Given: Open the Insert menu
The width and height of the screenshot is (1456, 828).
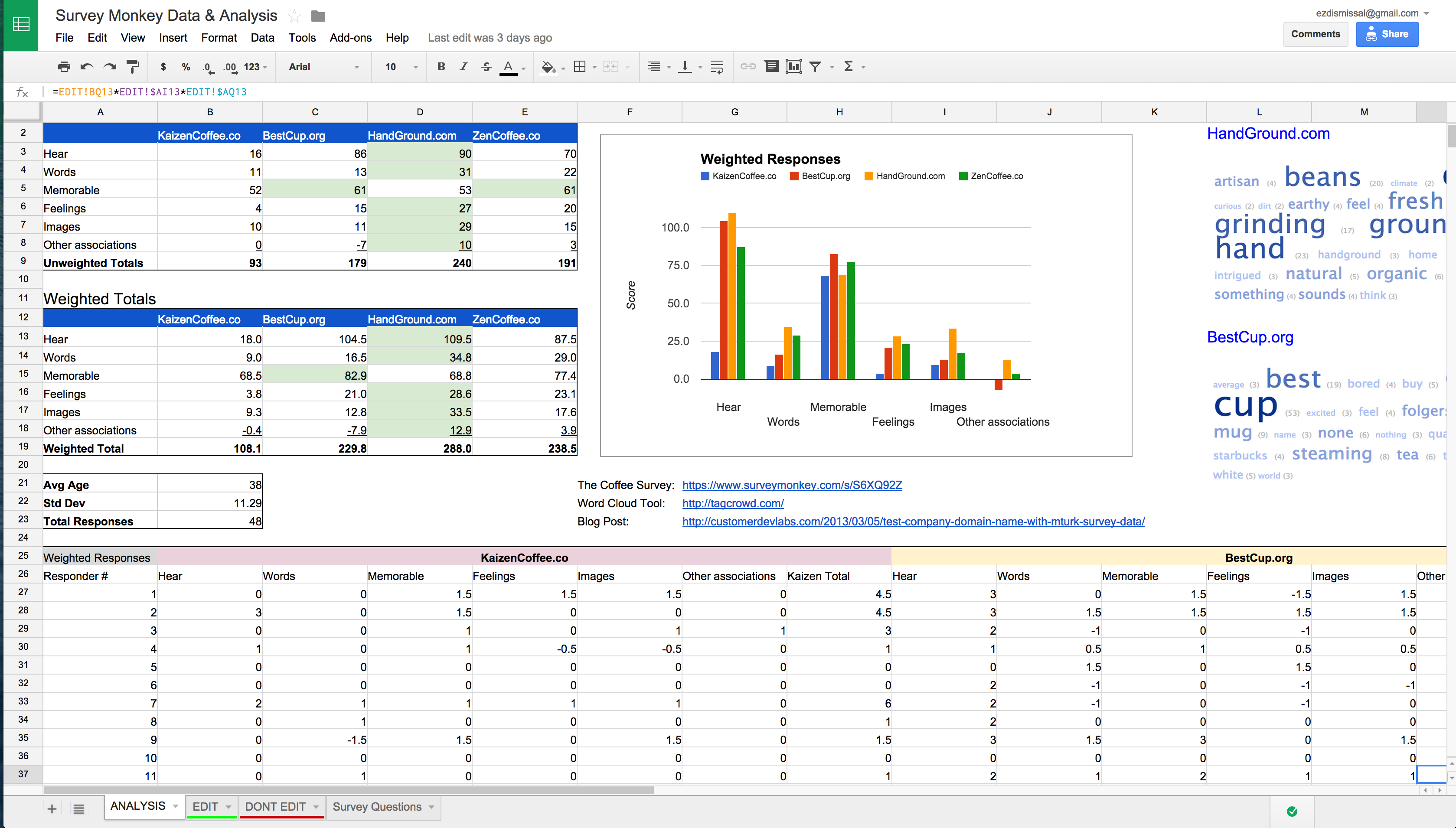Looking at the screenshot, I should [173, 38].
